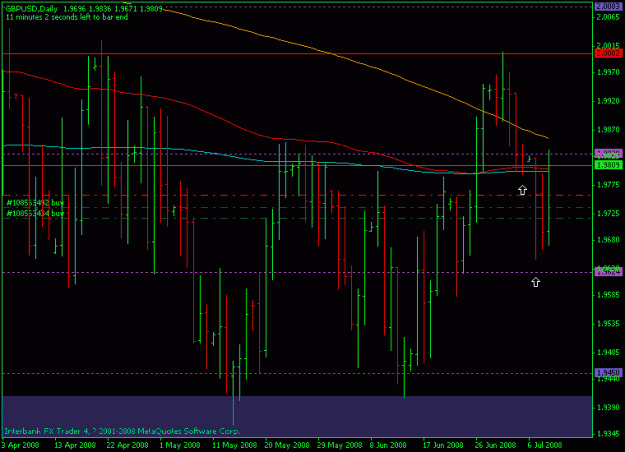625x452 pixels.
Task: Select the lower white arrow below 1.9624 line
Action: click(x=535, y=282)
